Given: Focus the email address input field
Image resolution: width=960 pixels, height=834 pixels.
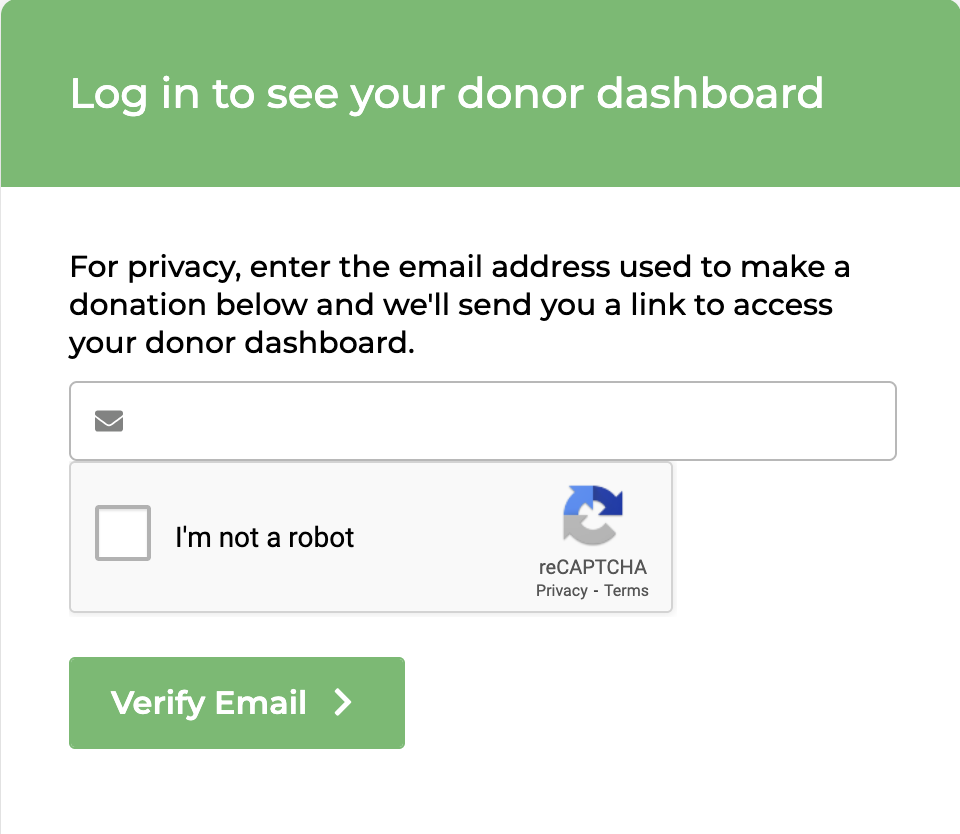Looking at the screenshot, I should pos(500,421).
